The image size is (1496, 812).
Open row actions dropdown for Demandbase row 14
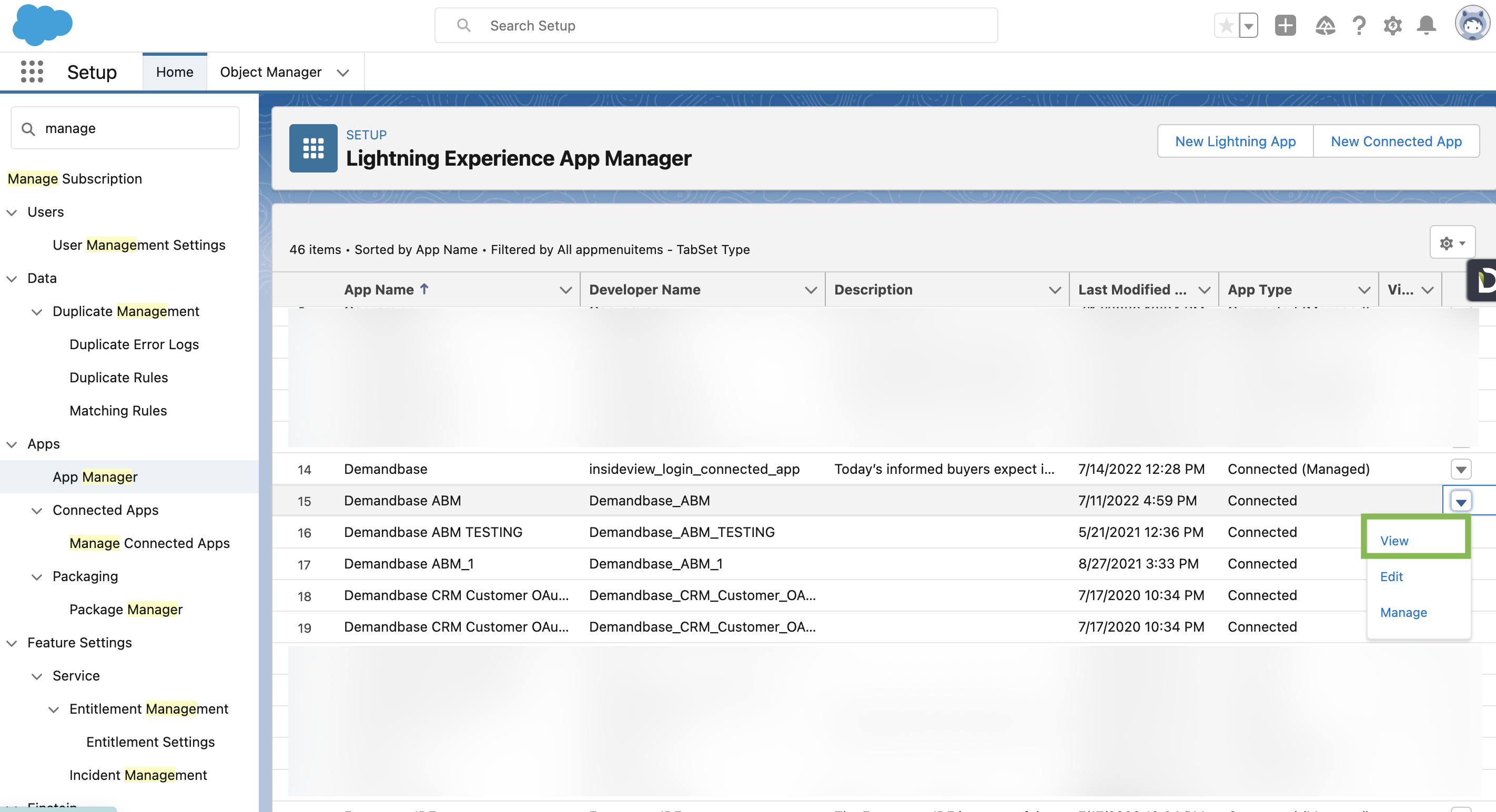click(x=1461, y=469)
